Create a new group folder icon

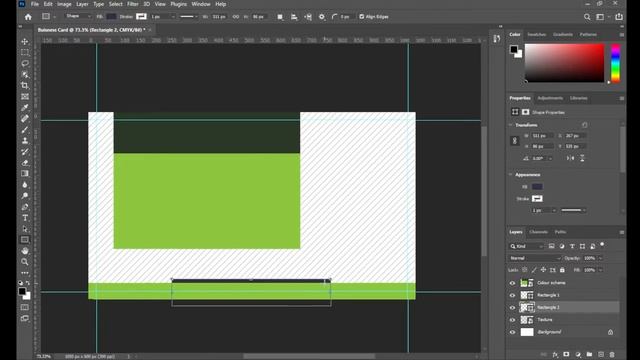click(x=589, y=354)
